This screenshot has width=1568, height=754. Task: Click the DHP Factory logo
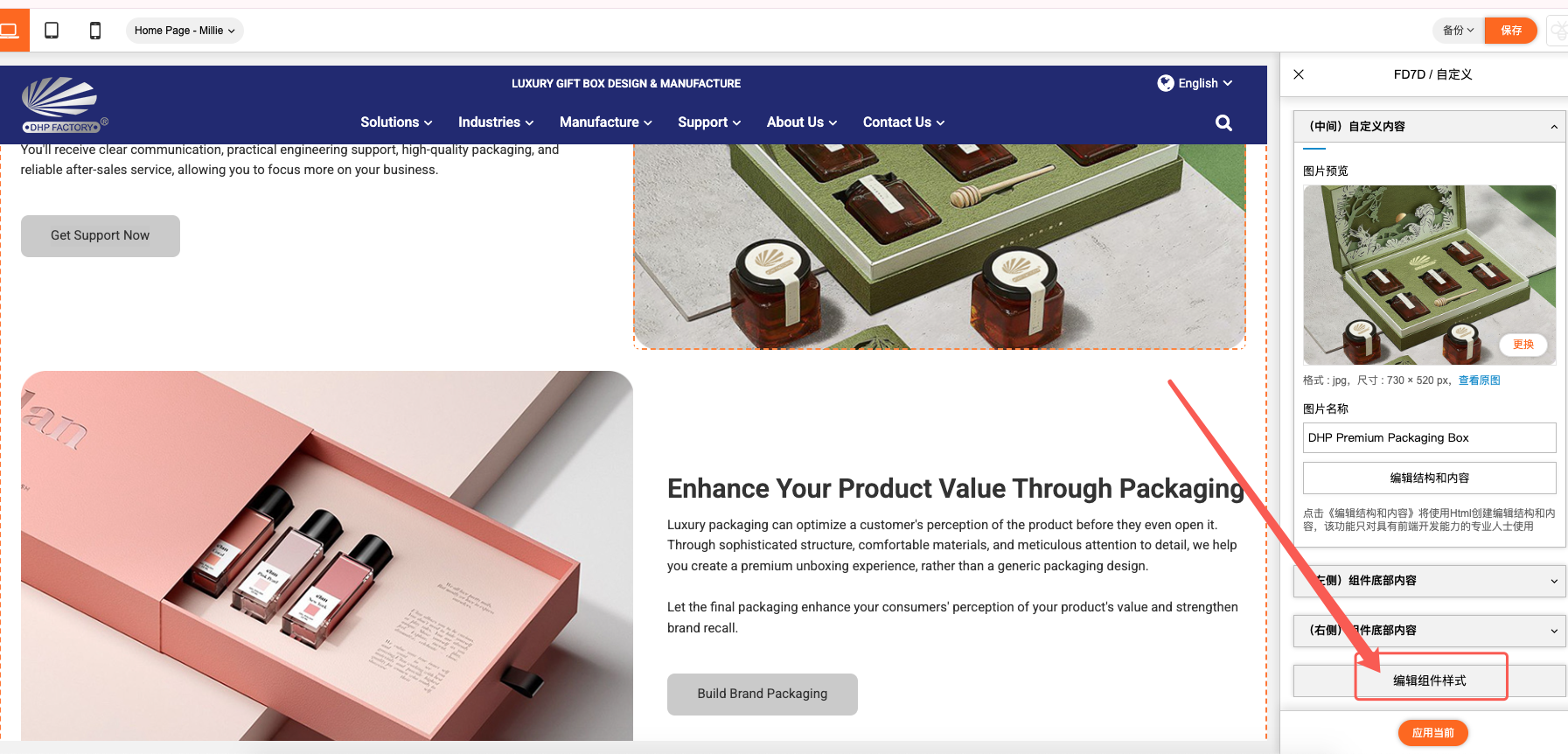tap(63, 105)
